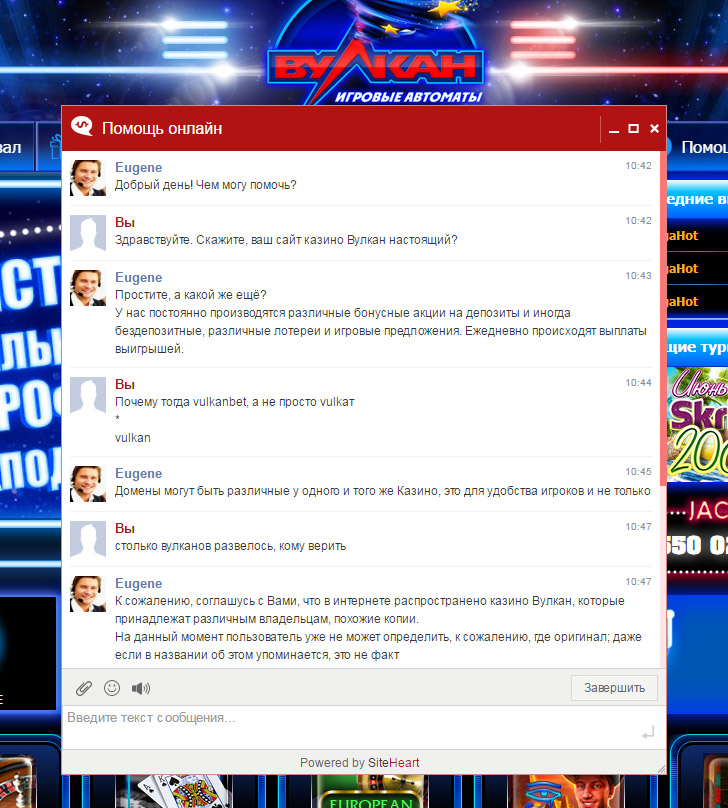Open the playing cards game thumbnail

point(173,792)
